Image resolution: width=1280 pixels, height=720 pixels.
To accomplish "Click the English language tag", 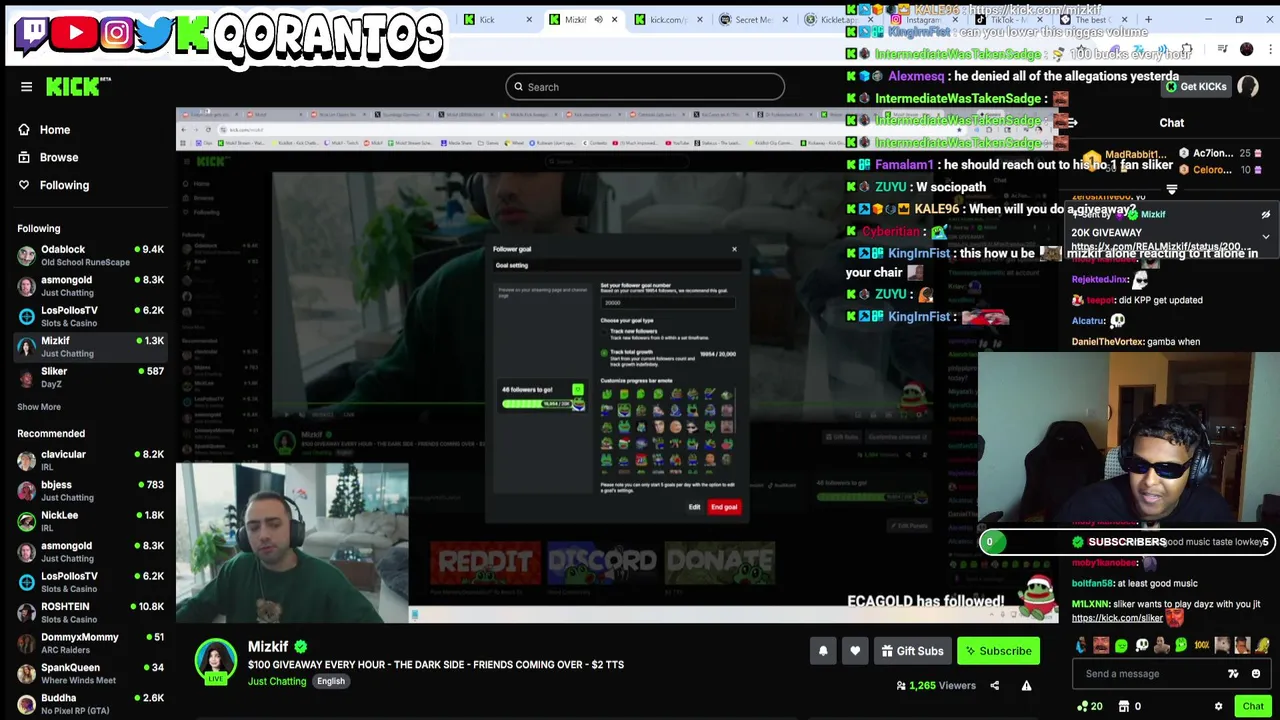I will click(330, 682).
